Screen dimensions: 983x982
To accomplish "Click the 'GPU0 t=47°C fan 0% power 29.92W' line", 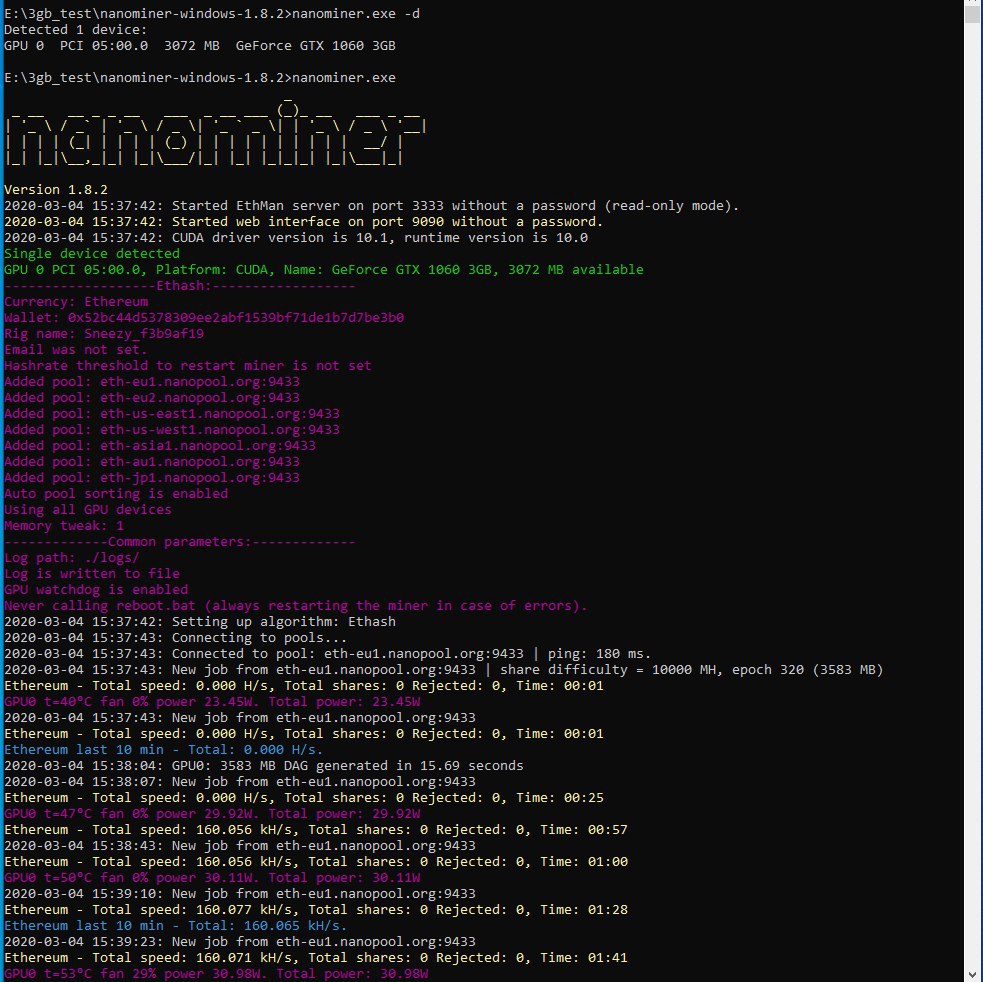I will (x=212, y=813).
